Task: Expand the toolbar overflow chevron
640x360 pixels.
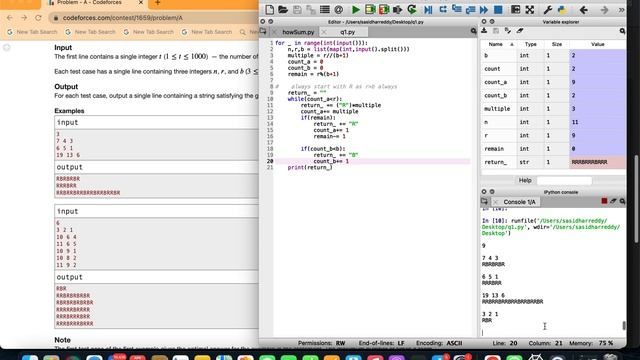Action: point(622,9)
